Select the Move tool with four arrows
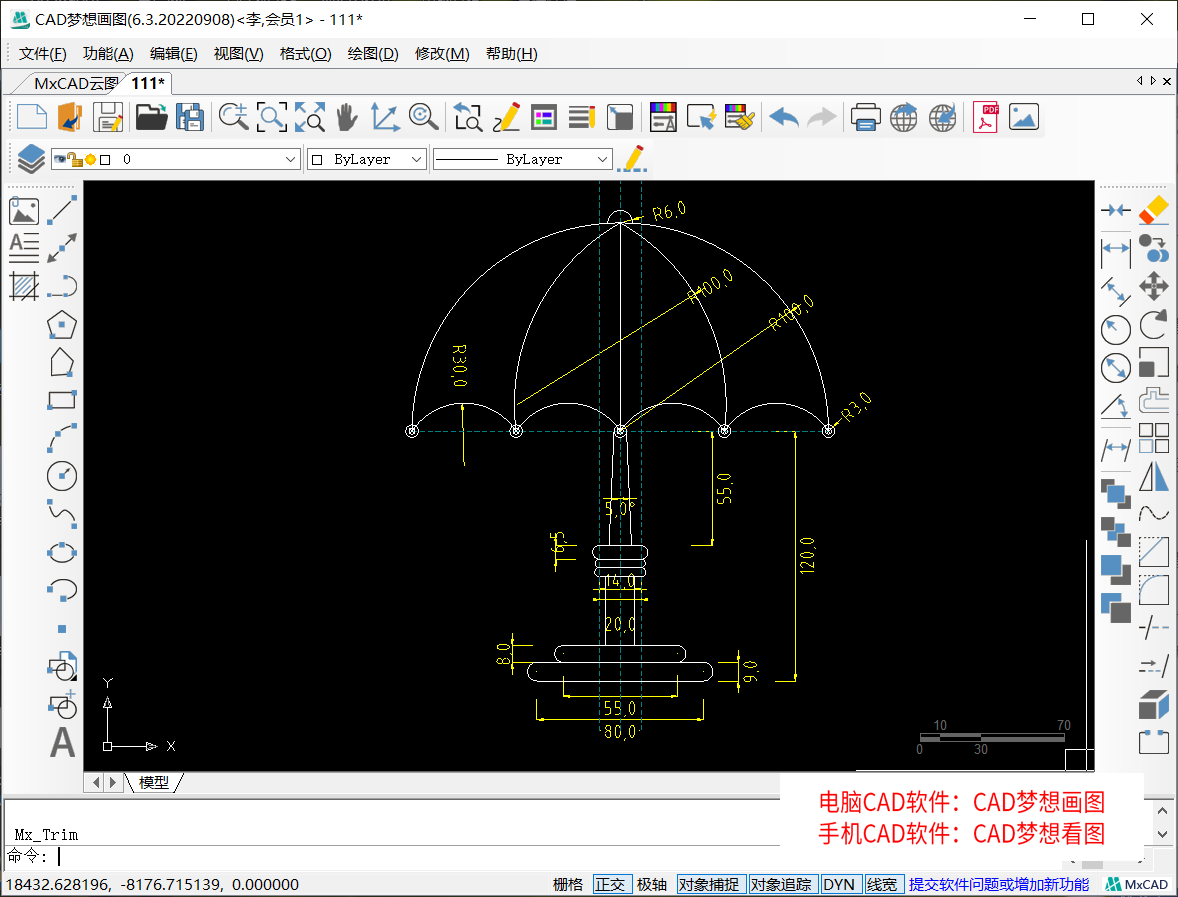This screenshot has width=1178, height=897. point(1153,286)
